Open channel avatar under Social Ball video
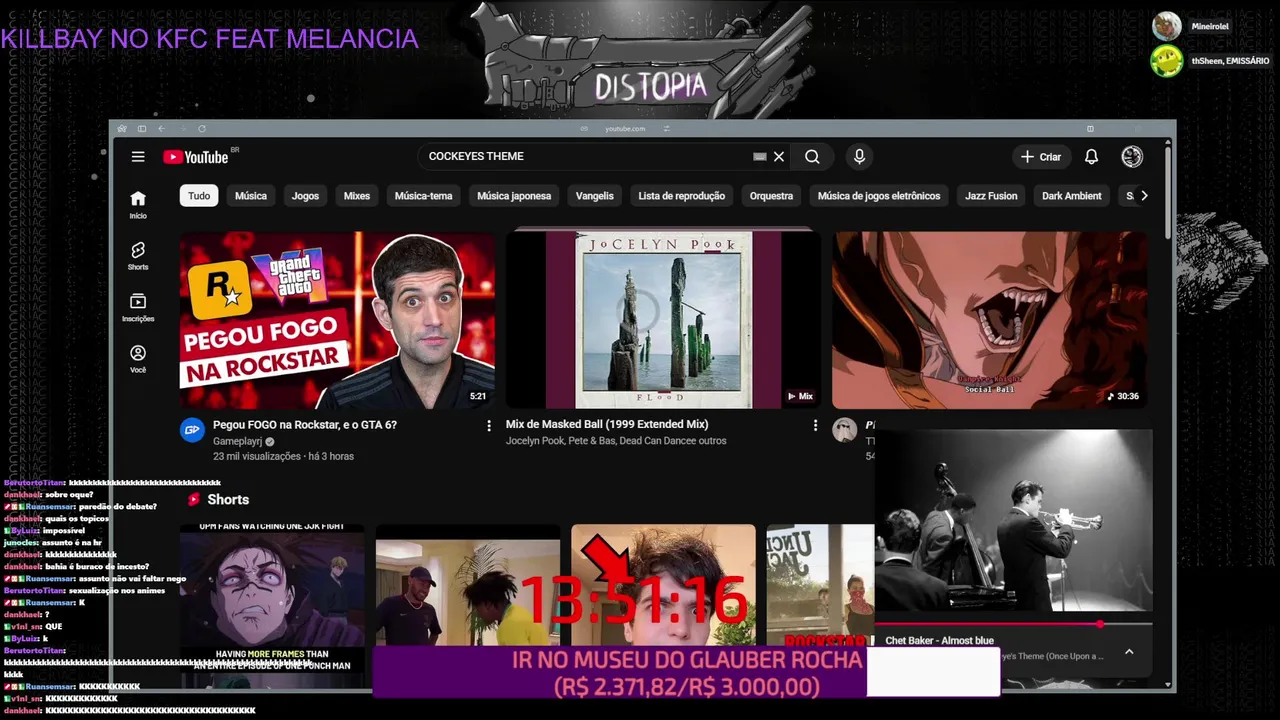The height and width of the screenshot is (720, 1280). [x=845, y=430]
